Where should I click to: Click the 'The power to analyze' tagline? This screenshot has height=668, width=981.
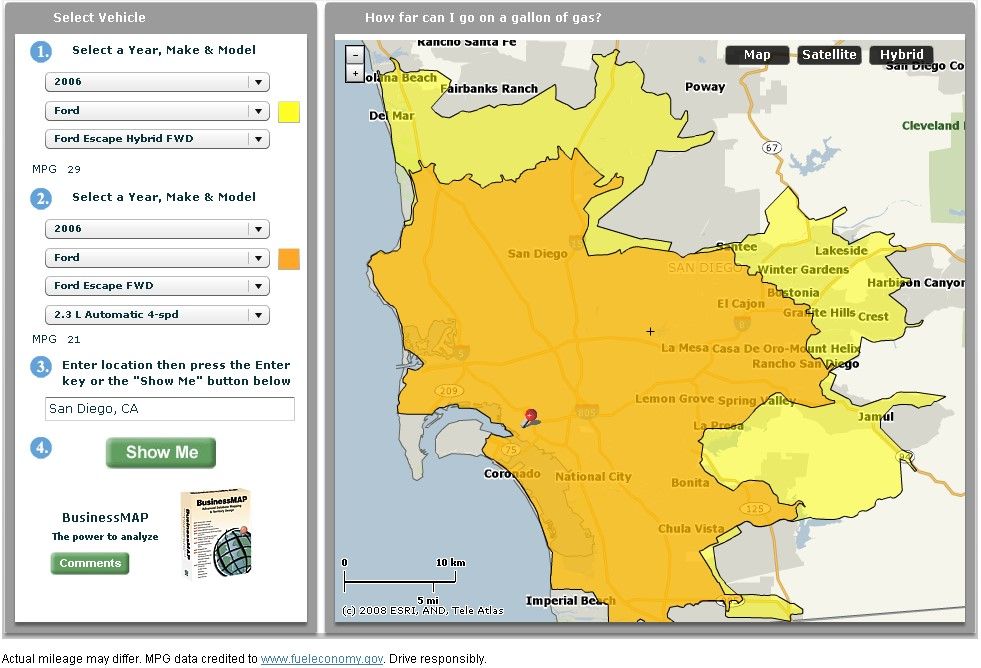click(x=105, y=537)
